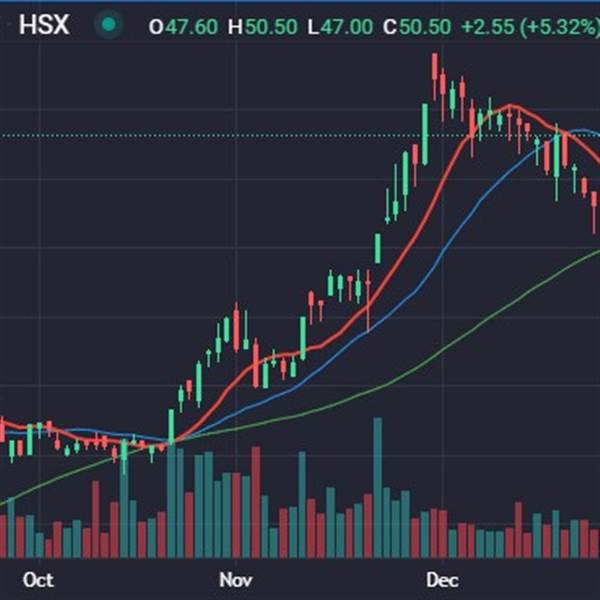The image size is (600, 600).
Task: Select the low price 47.00 value
Action: tap(347, 27)
